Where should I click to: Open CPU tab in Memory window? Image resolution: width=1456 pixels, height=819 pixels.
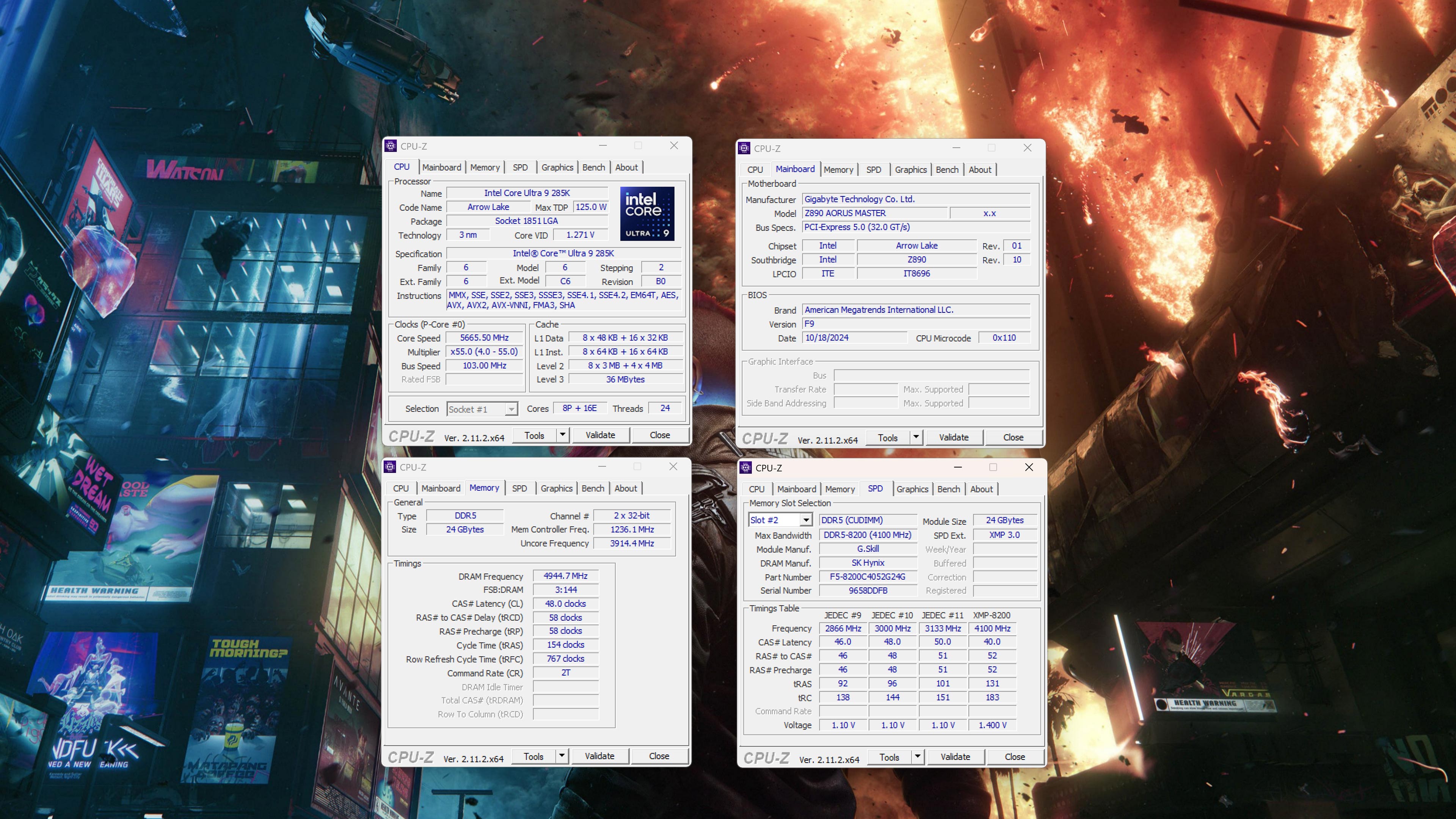401,488
